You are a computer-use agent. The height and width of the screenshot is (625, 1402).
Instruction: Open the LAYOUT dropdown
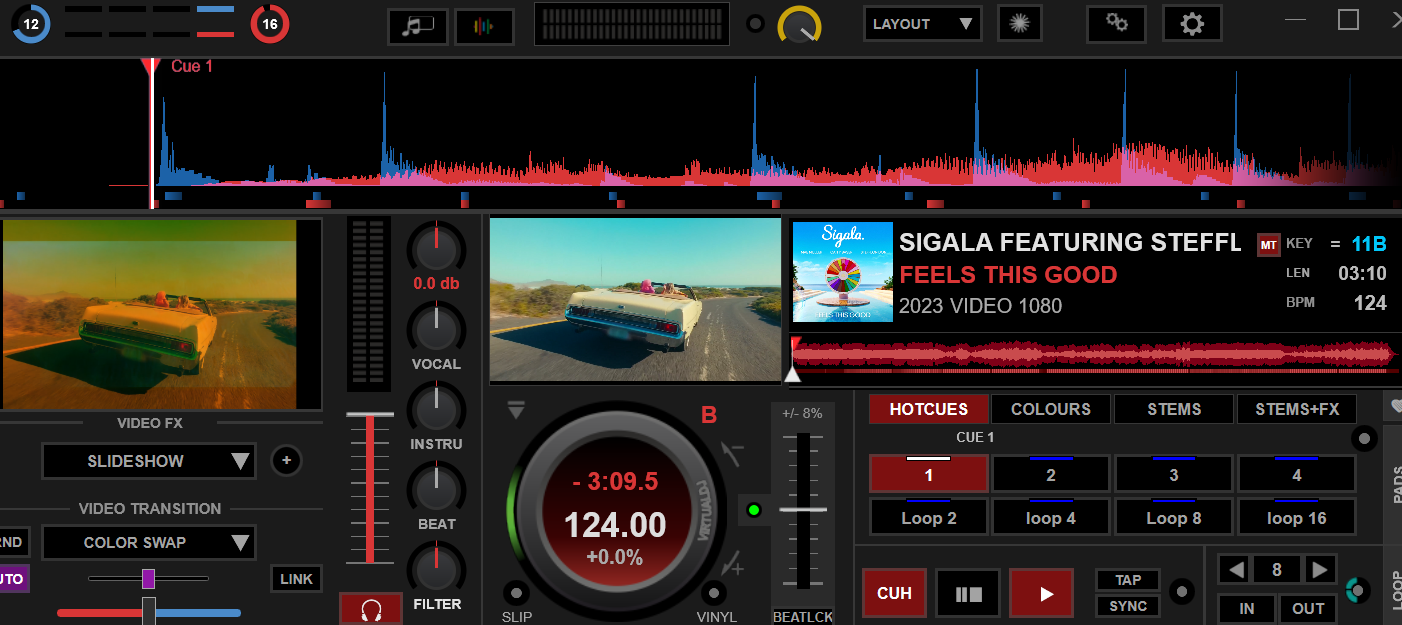pyautogui.click(x=922, y=24)
